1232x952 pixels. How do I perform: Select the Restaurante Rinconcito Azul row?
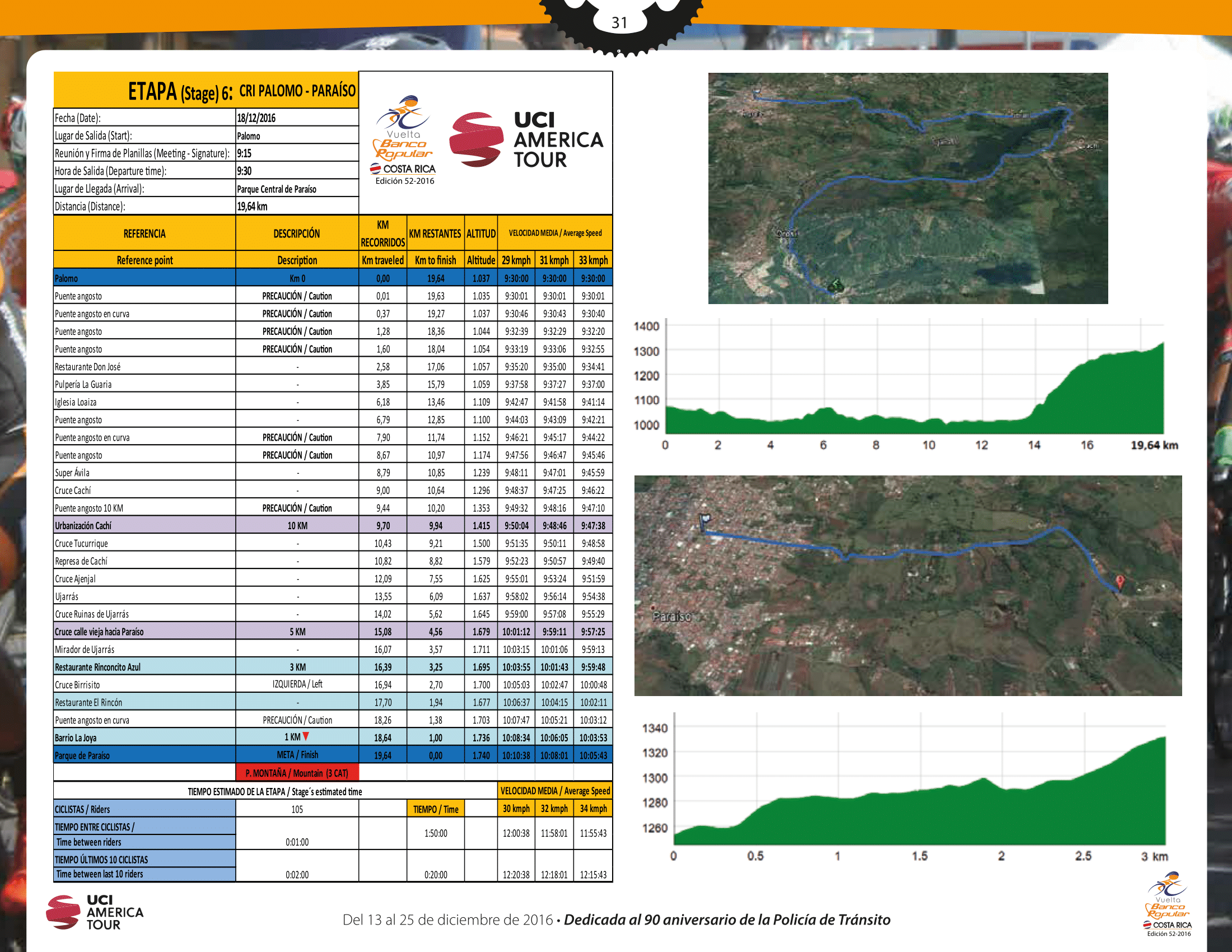click(x=333, y=667)
